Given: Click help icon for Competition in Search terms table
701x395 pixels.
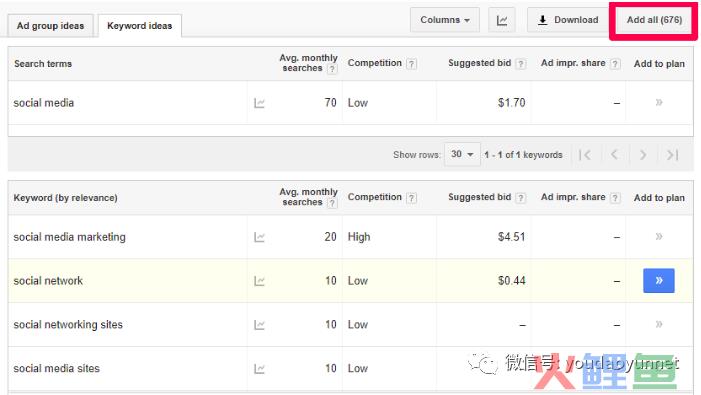Looking at the screenshot, I should point(411,64).
